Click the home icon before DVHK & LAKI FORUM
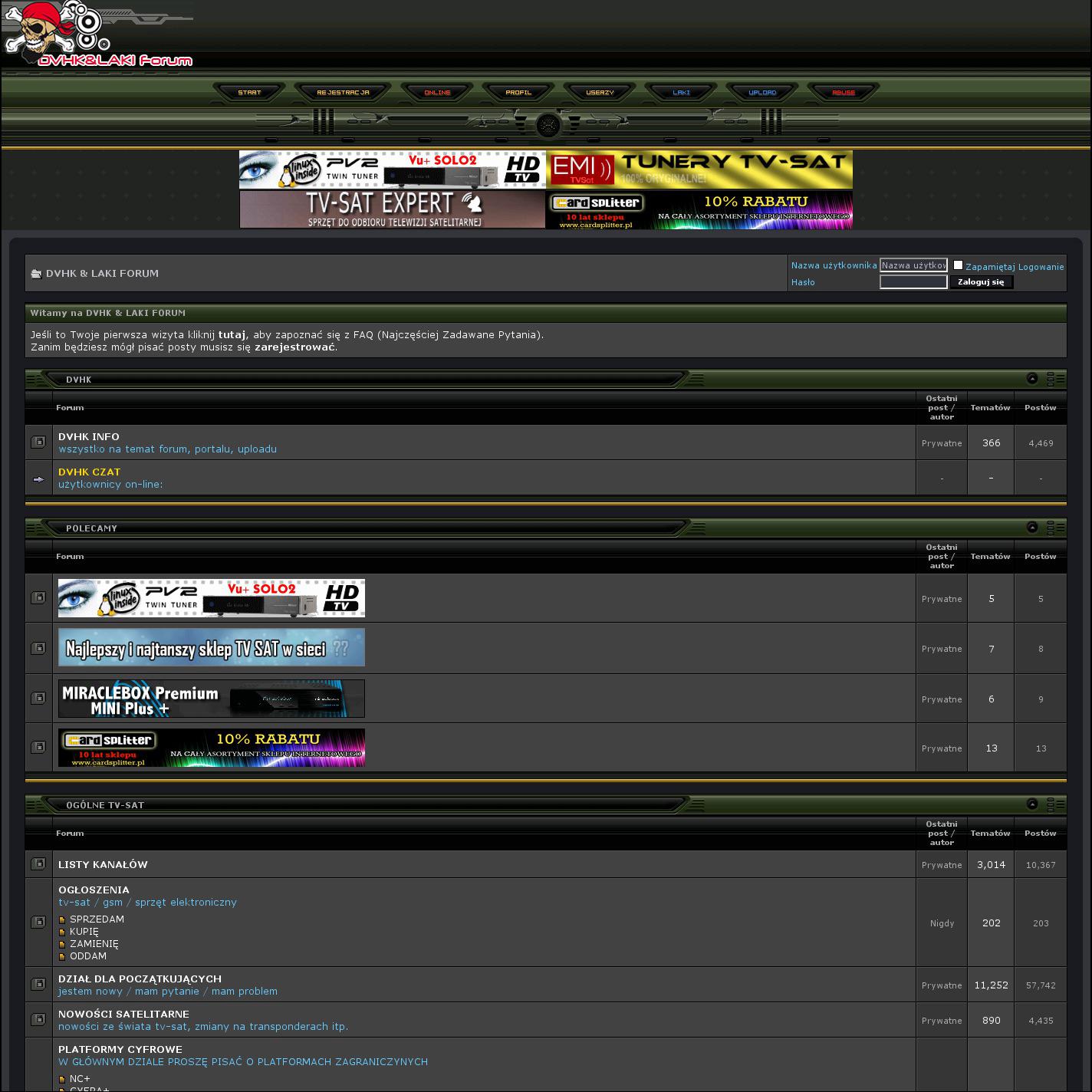 pos(36,274)
